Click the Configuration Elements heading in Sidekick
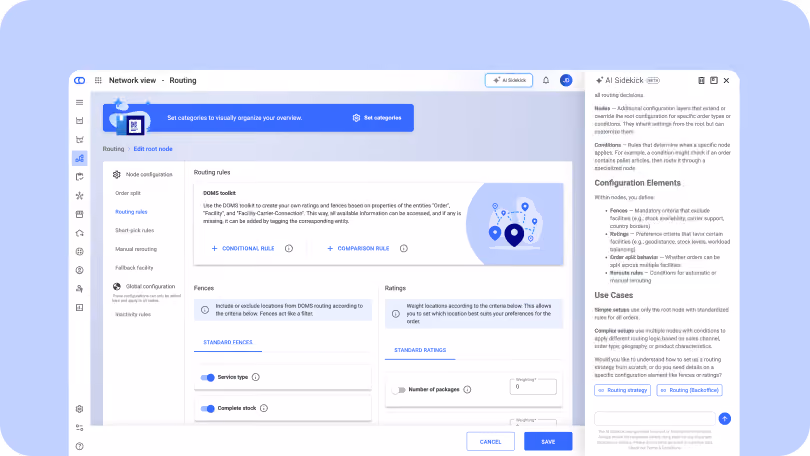Viewport: 810px width, 456px height. tap(637, 183)
